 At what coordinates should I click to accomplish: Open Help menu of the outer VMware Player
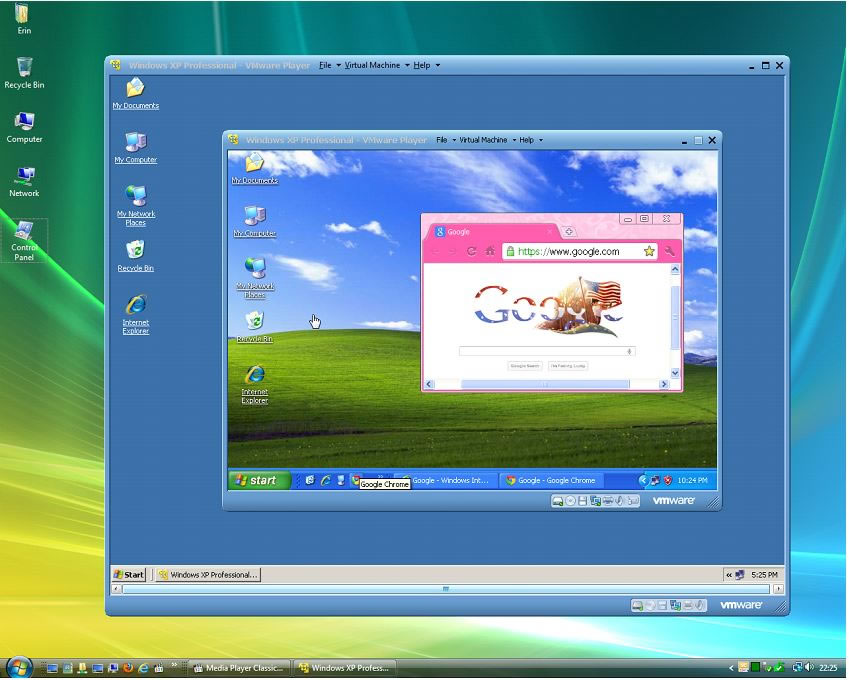coord(426,65)
